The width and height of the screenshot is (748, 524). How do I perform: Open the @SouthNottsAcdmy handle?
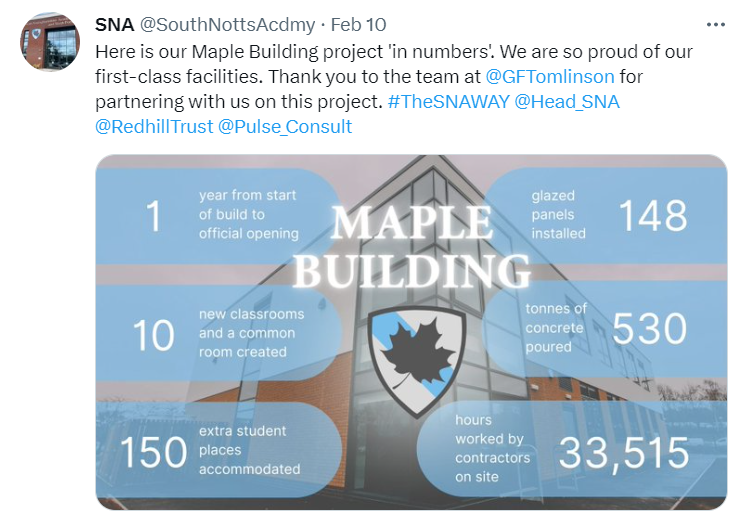pos(227,25)
